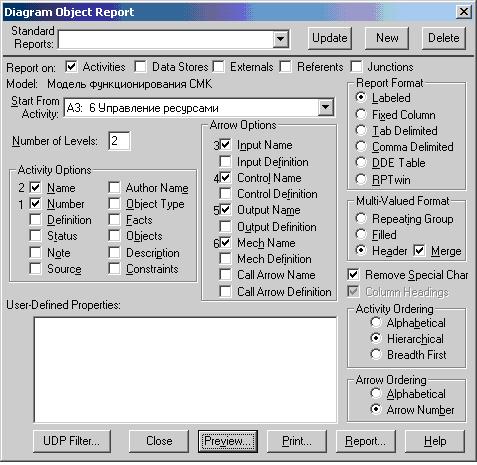The height and width of the screenshot is (465, 477).
Task: Check the Input Definition option
Action: point(225,162)
